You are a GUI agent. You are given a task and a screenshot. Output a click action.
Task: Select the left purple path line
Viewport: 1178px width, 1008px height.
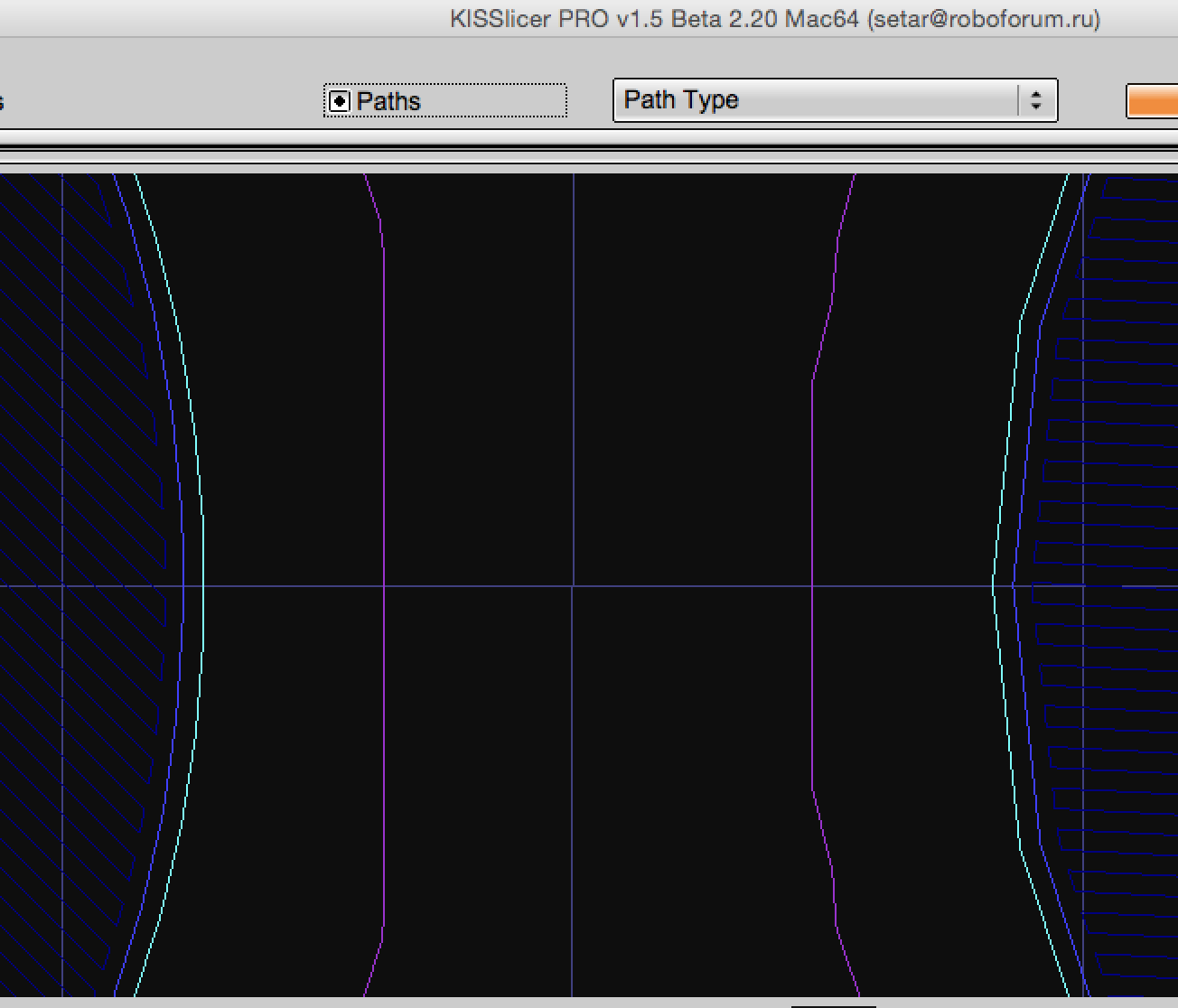(384, 452)
